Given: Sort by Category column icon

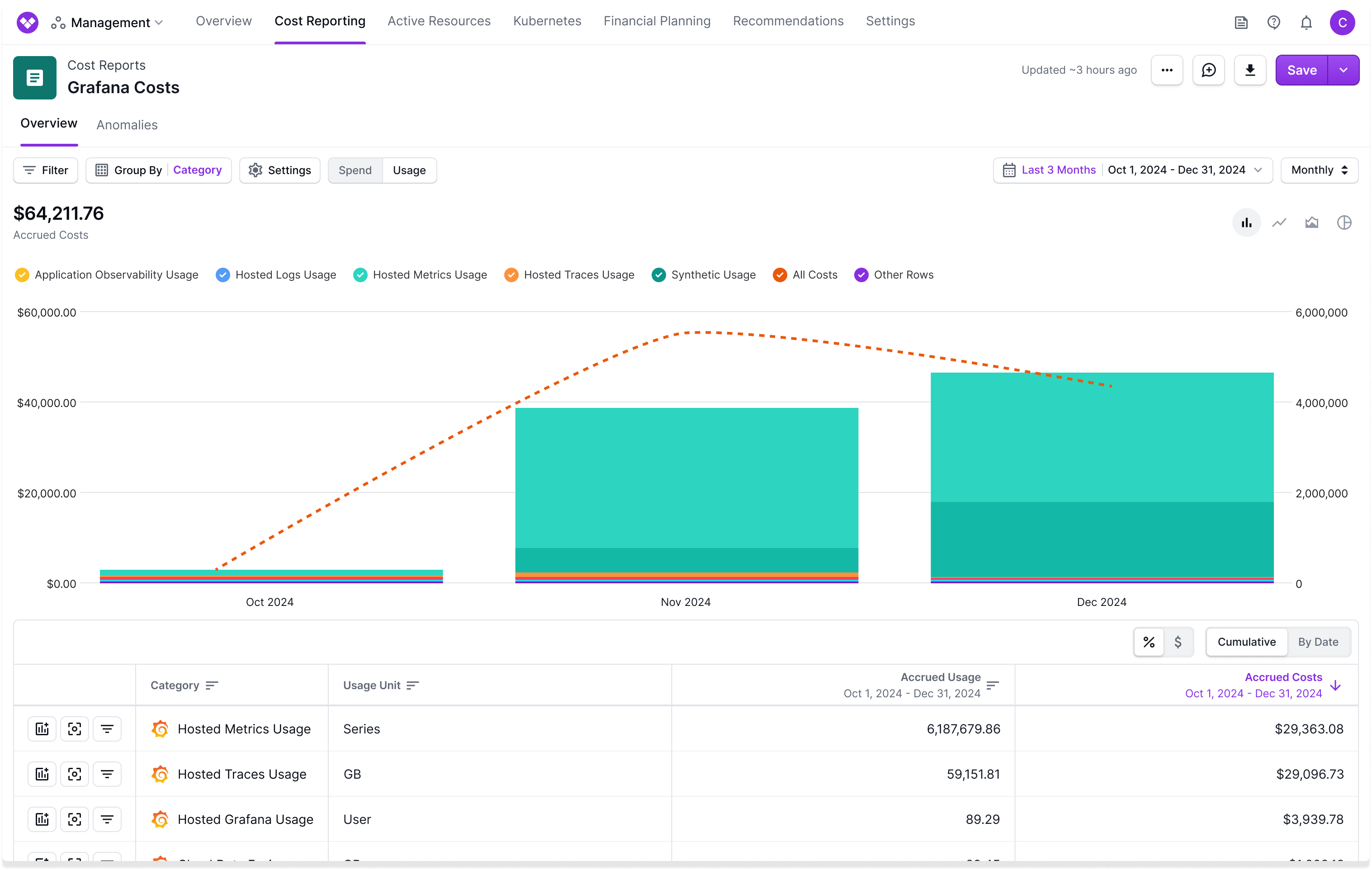Looking at the screenshot, I should tap(212, 686).
